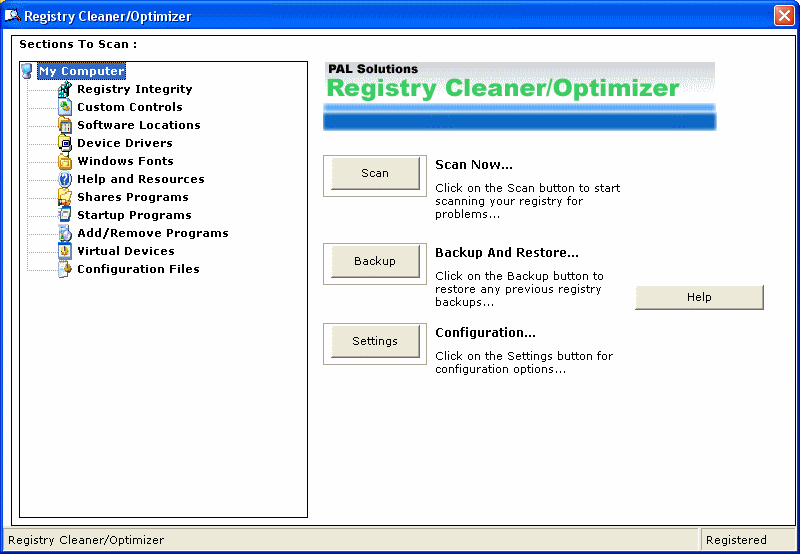This screenshot has width=800, height=554.
Task: Click the Startup Programs icon
Action: pos(65,215)
